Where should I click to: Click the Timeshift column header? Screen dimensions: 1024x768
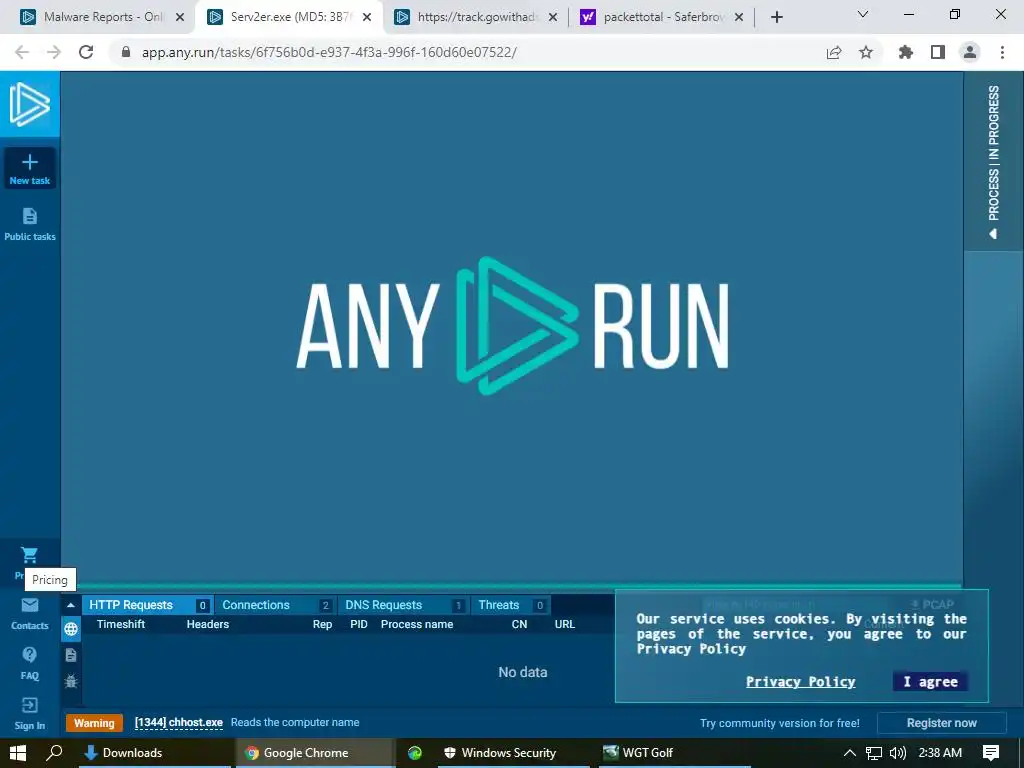click(121, 624)
